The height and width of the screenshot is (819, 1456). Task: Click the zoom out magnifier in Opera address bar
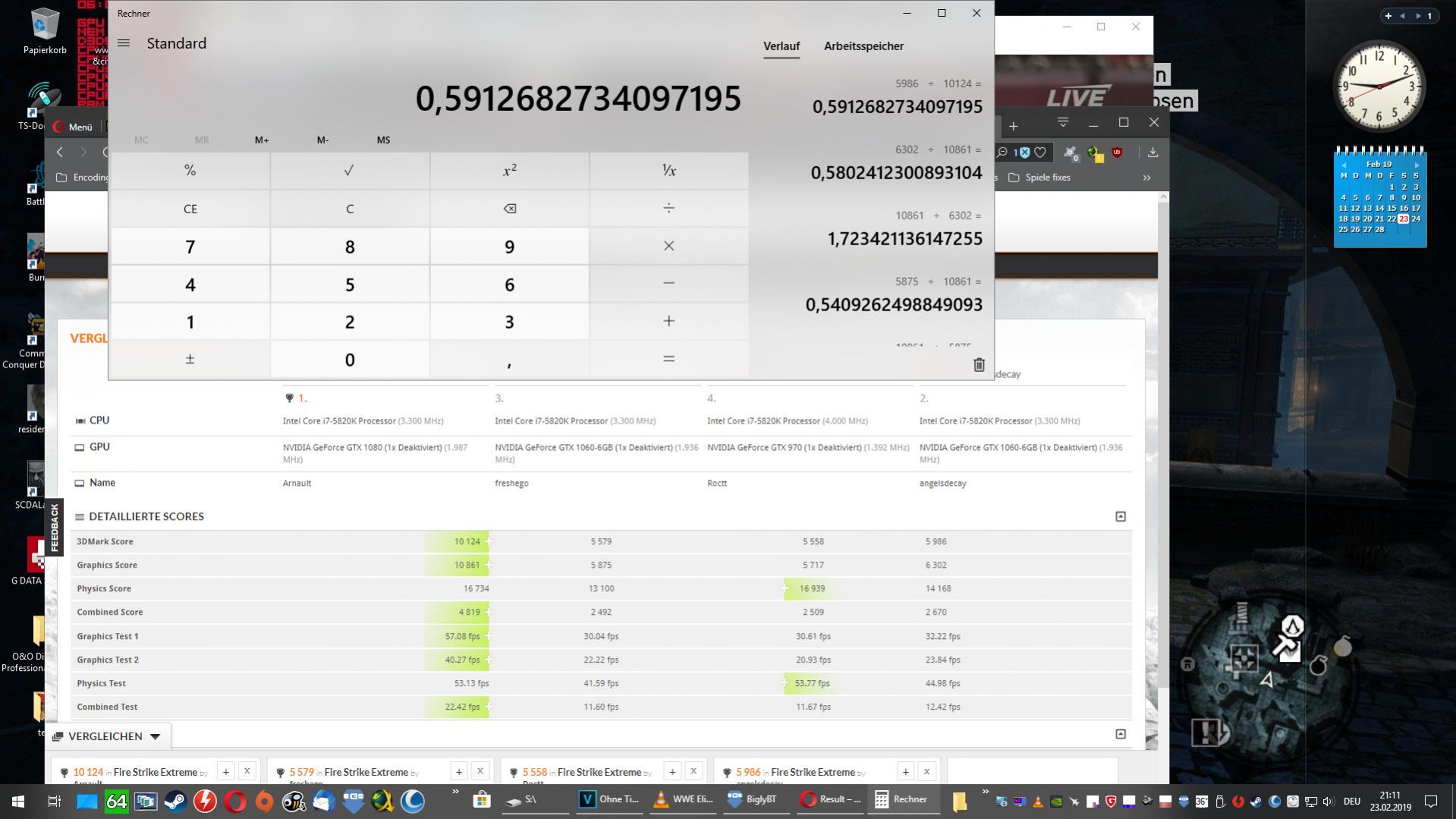(1002, 153)
